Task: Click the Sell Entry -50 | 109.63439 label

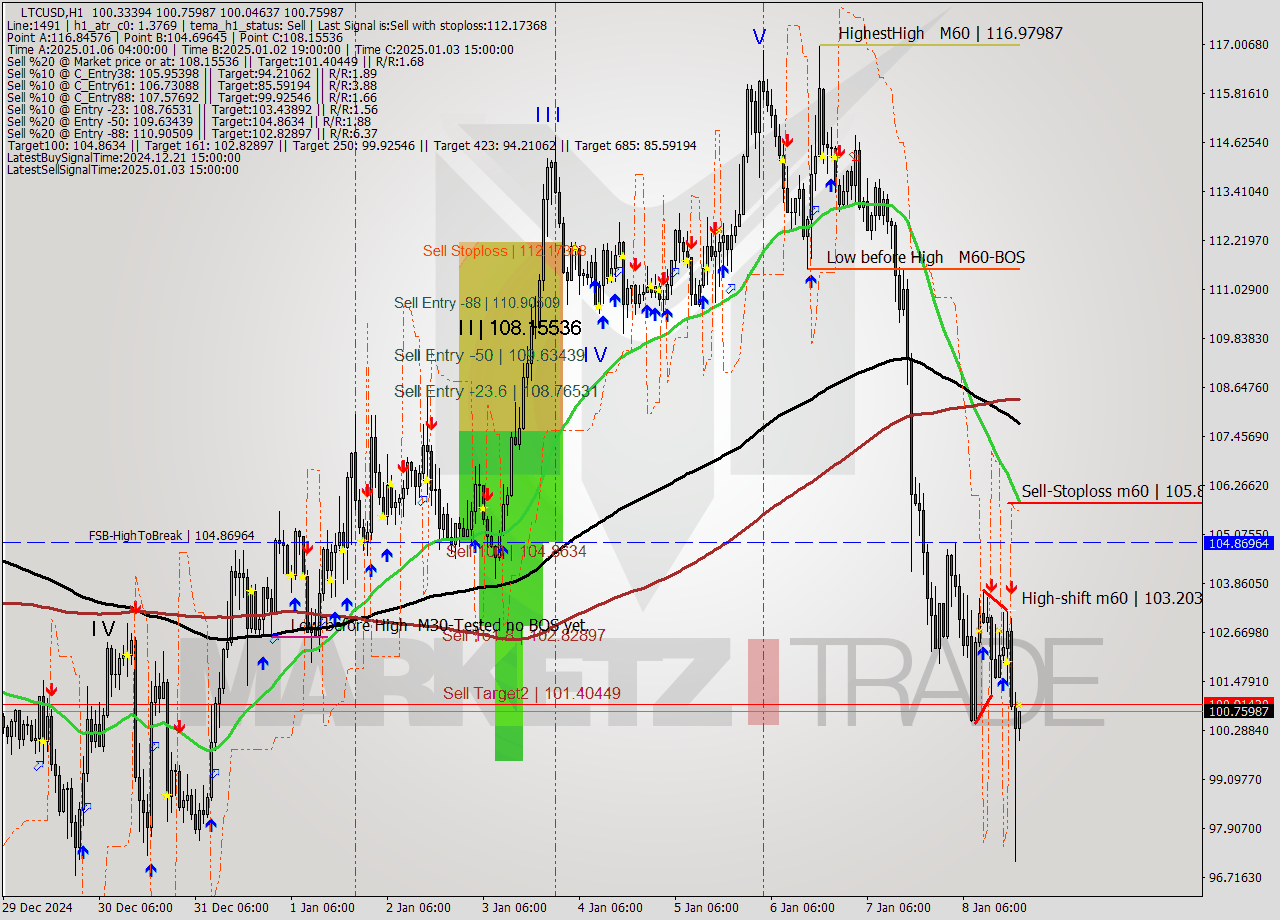Action: [489, 355]
